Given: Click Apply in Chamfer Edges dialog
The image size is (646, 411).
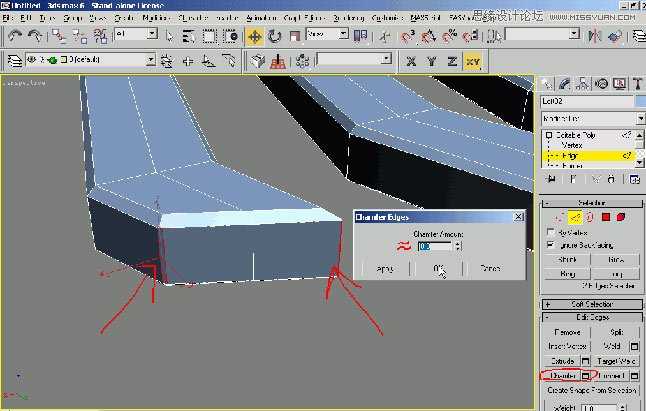Looking at the screenshot, I should pyautogui.click(x=385, y=269).
